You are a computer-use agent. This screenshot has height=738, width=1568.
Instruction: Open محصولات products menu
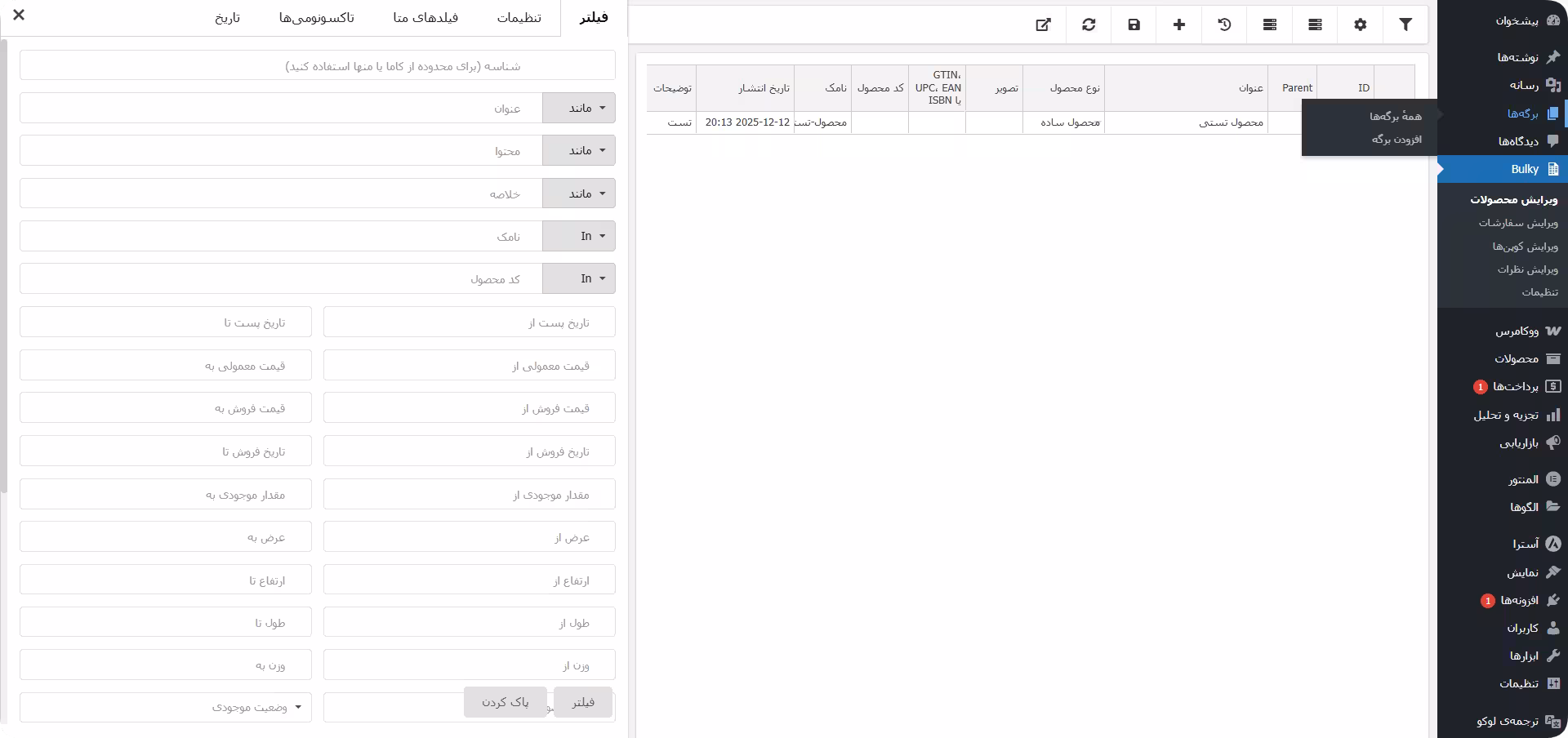[1503, 358]
